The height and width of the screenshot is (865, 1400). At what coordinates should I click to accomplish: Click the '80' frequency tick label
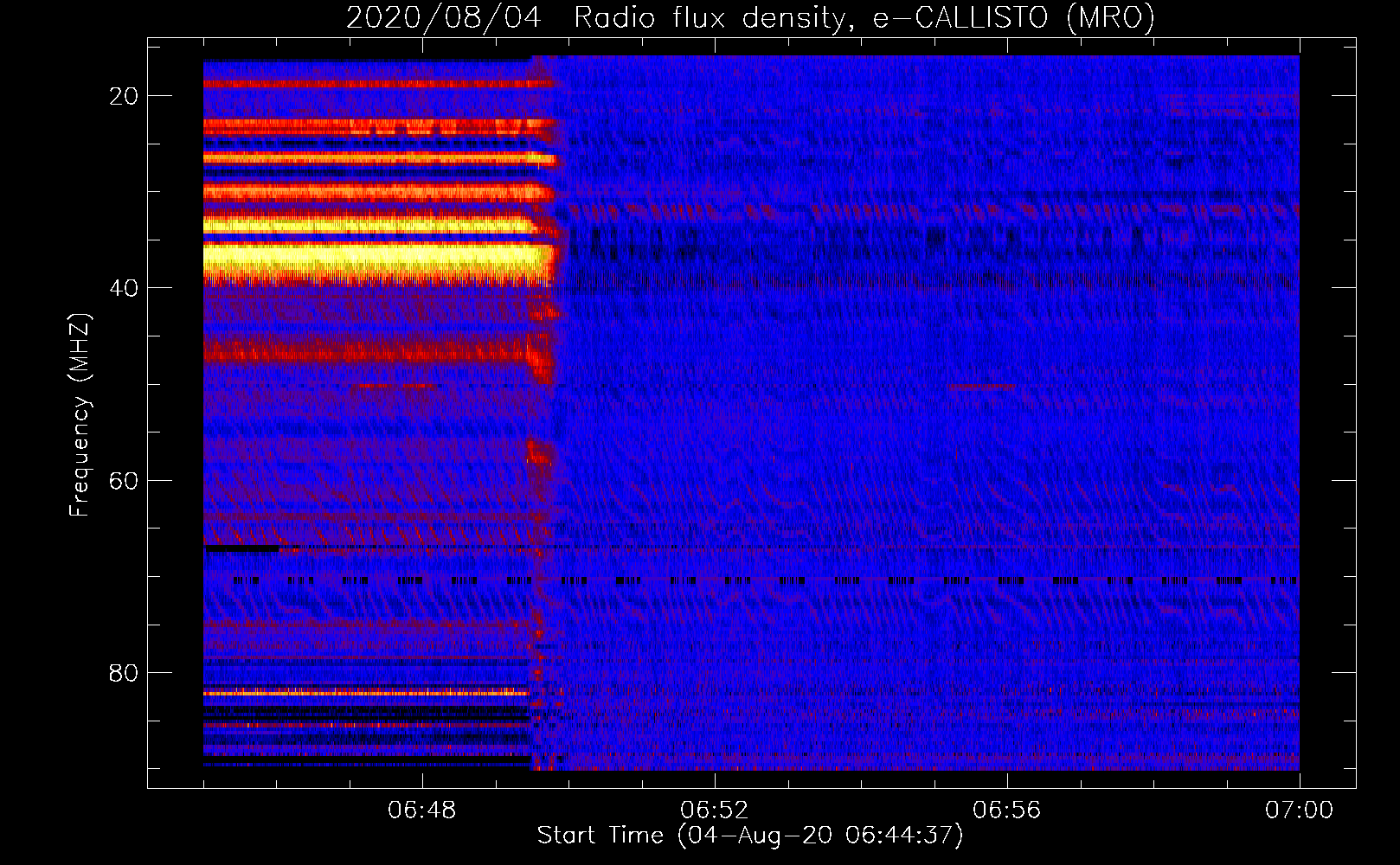click(x=124, y=672)
